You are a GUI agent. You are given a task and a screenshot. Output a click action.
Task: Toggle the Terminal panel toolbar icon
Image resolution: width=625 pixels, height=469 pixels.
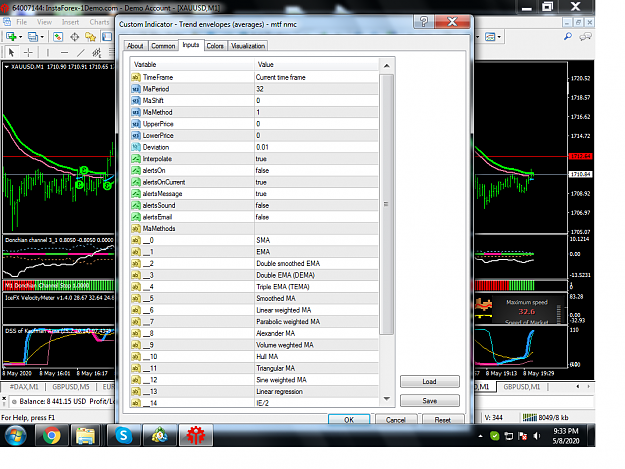coord(107,37)
